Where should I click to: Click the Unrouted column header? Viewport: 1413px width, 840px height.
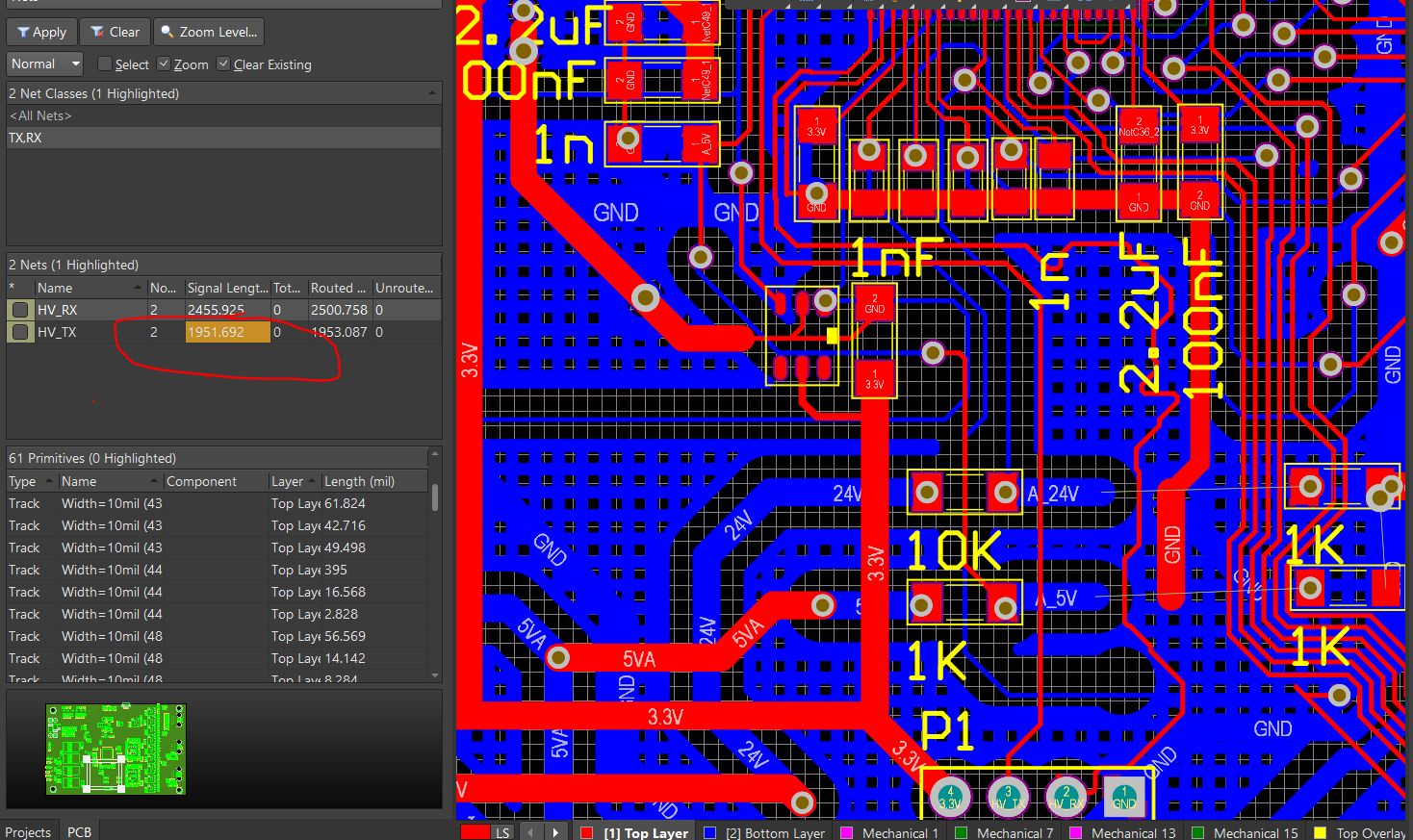(405, 288)
